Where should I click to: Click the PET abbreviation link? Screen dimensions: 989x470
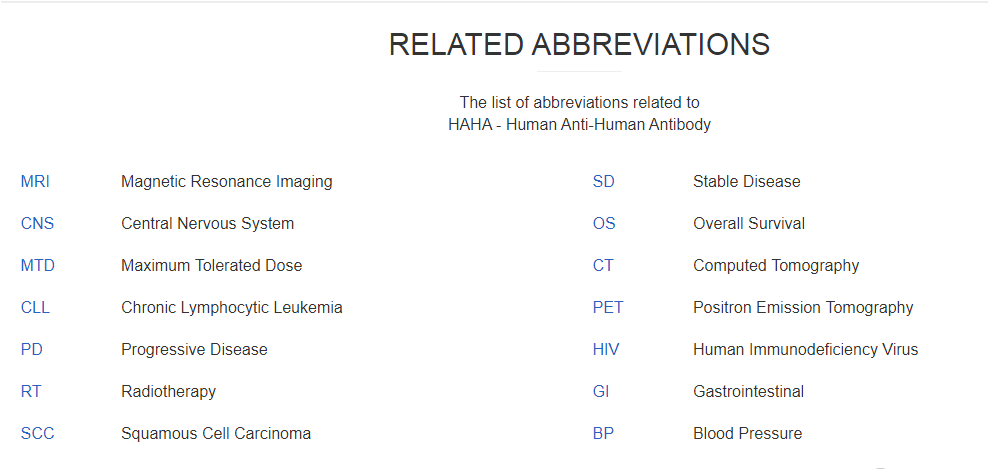[x=608, y=308]
